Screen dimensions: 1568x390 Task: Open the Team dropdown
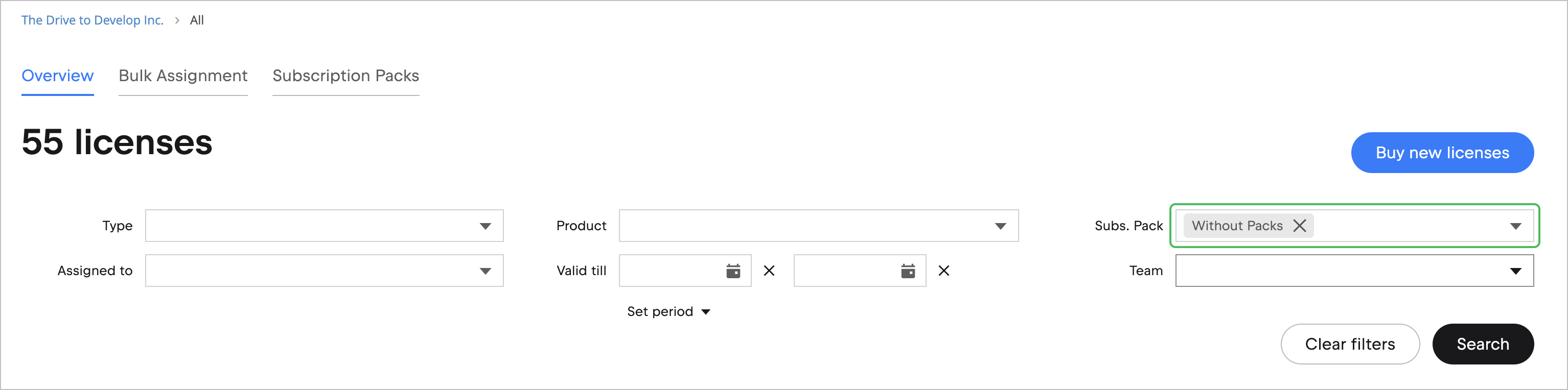click(1515, 271)
